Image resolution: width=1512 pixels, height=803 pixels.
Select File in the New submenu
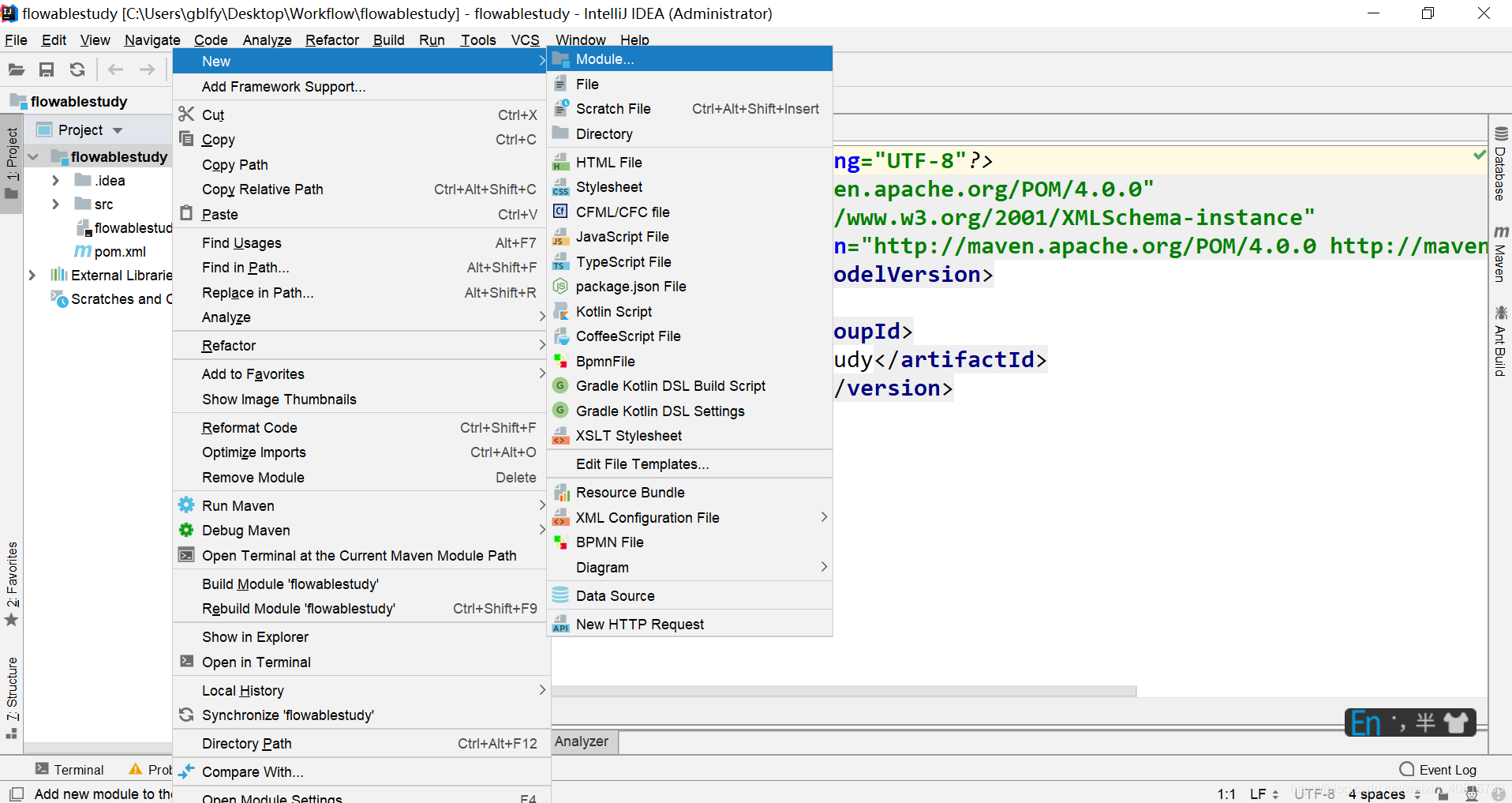[x=690, y=84]
